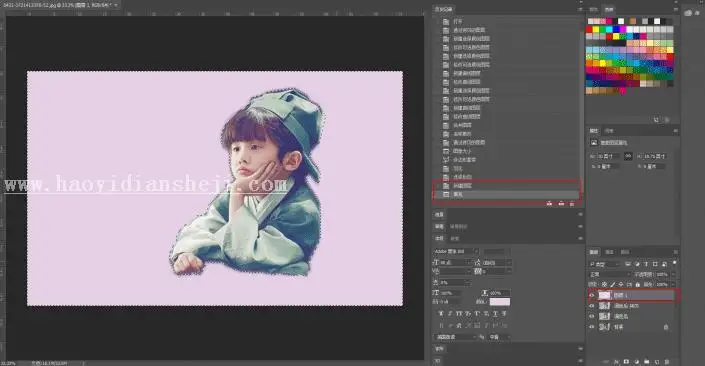Click the link width and height chain icon
This screenshot has width=705, height=366.
pyautogui.click(x=628, y=156)
